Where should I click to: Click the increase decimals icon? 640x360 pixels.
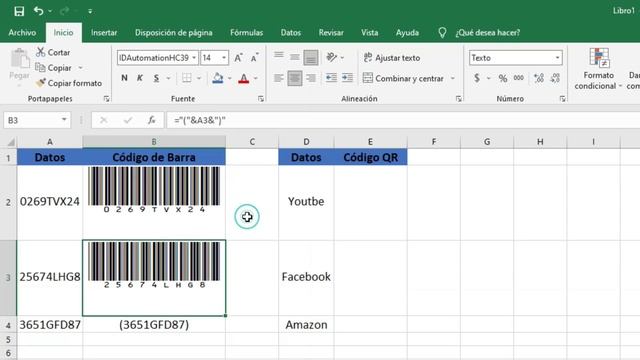pos(539,78)
